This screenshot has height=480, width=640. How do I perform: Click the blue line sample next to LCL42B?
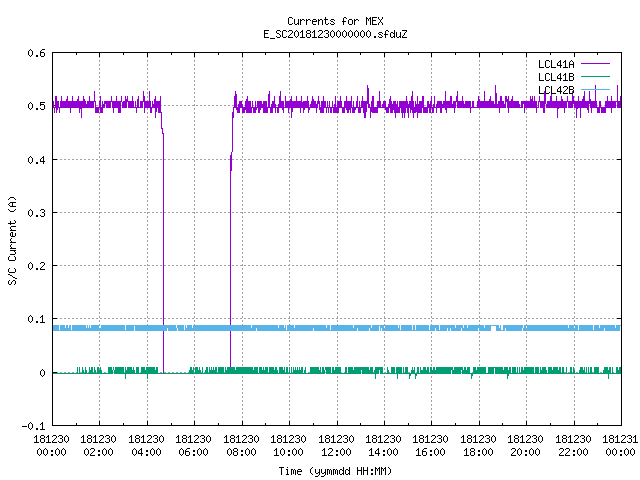tap(595, 89)
